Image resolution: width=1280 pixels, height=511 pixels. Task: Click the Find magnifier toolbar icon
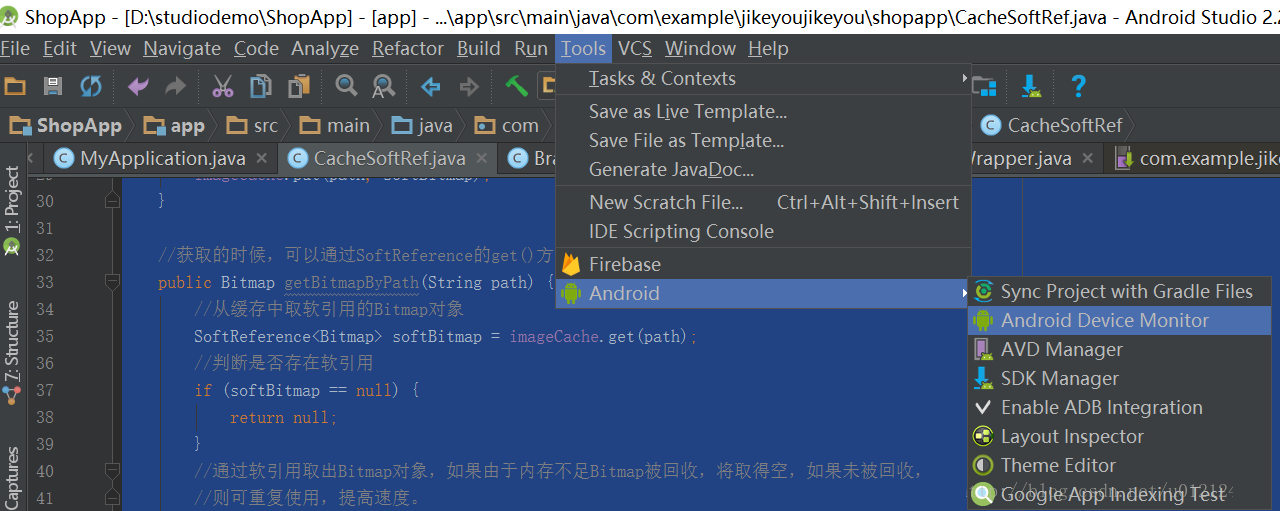[x=346, y=87]
